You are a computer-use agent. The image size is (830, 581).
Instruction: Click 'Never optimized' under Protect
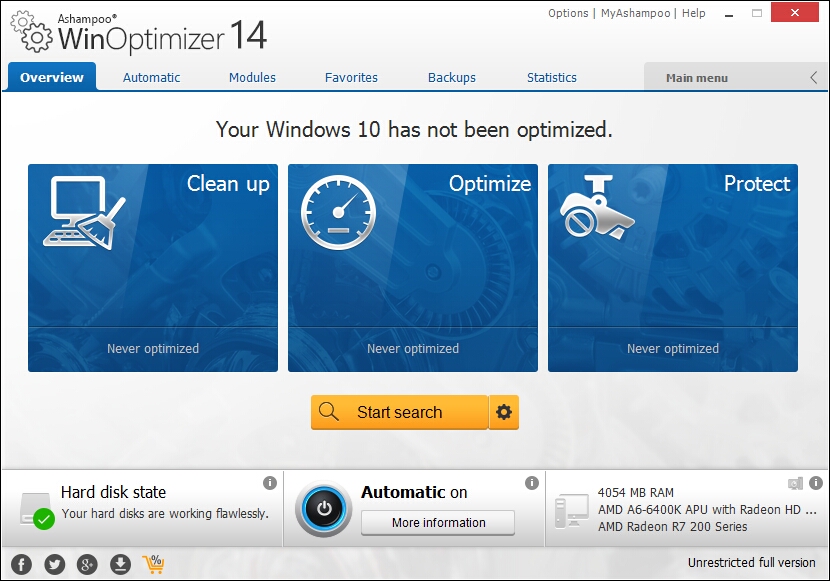click(673, 348)
